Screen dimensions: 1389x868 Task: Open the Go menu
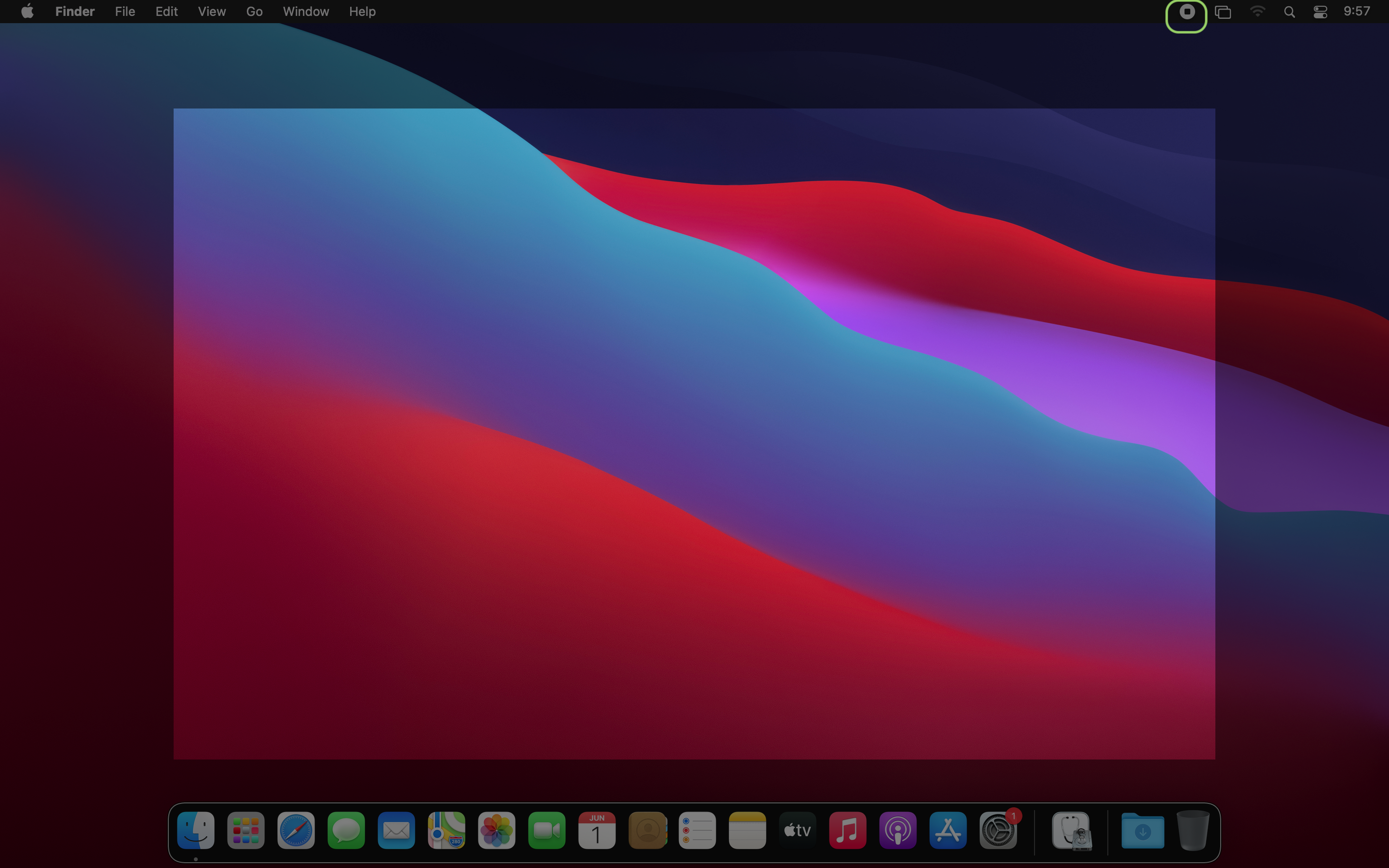254,12
